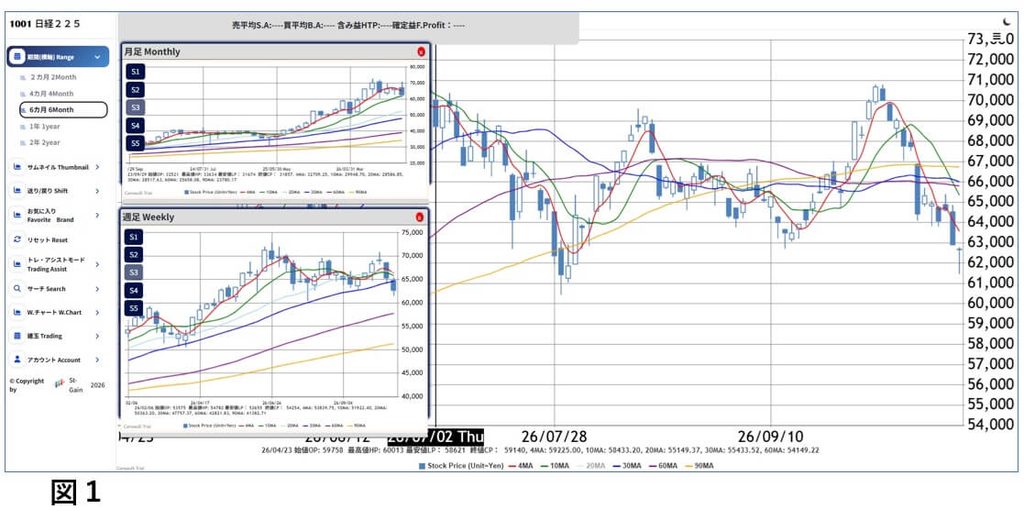The image size is (1024, 511).
Task: Click the Thumbnail chart icon
Action: 18,167
